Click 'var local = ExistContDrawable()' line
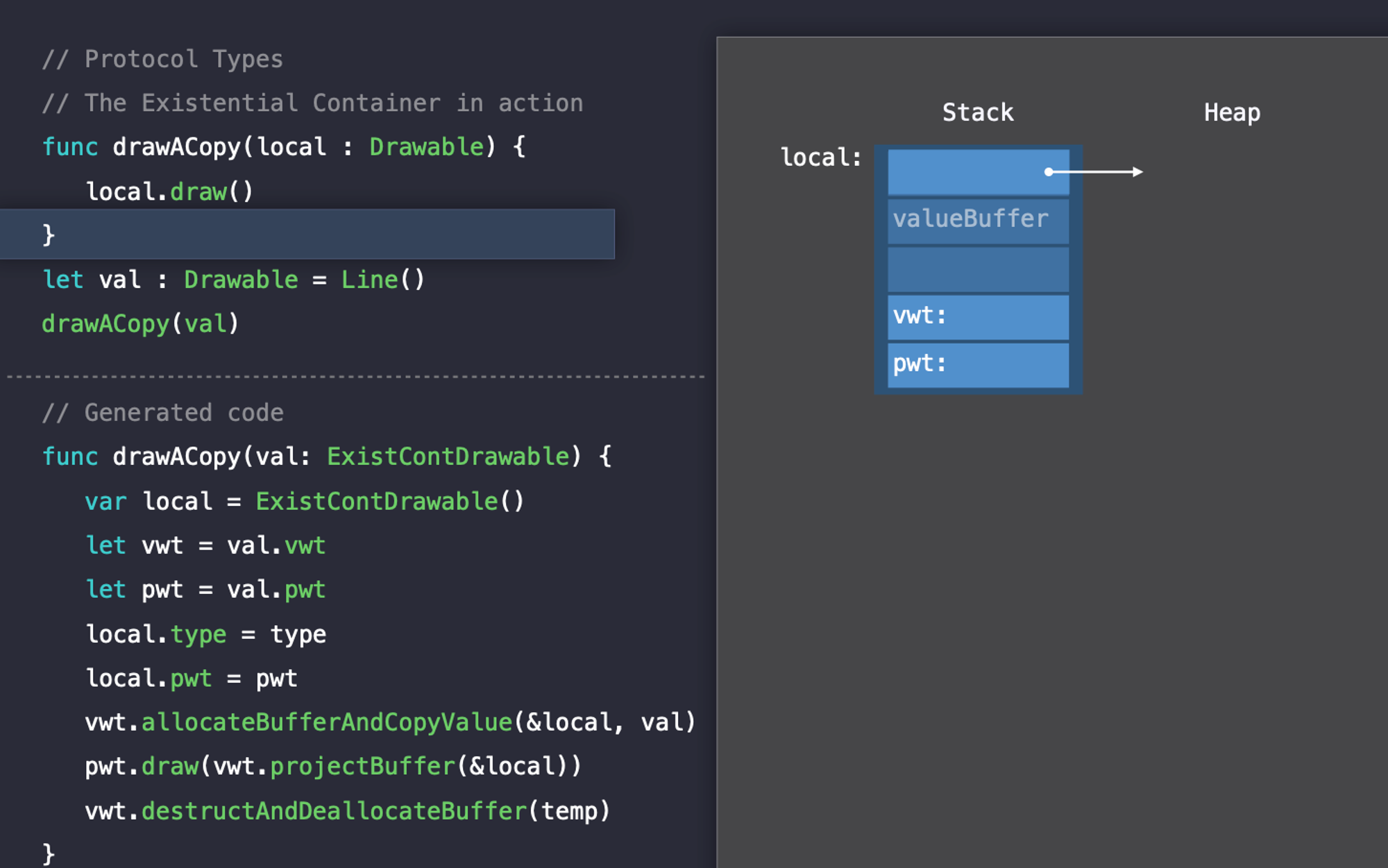 tap(305, 501)
